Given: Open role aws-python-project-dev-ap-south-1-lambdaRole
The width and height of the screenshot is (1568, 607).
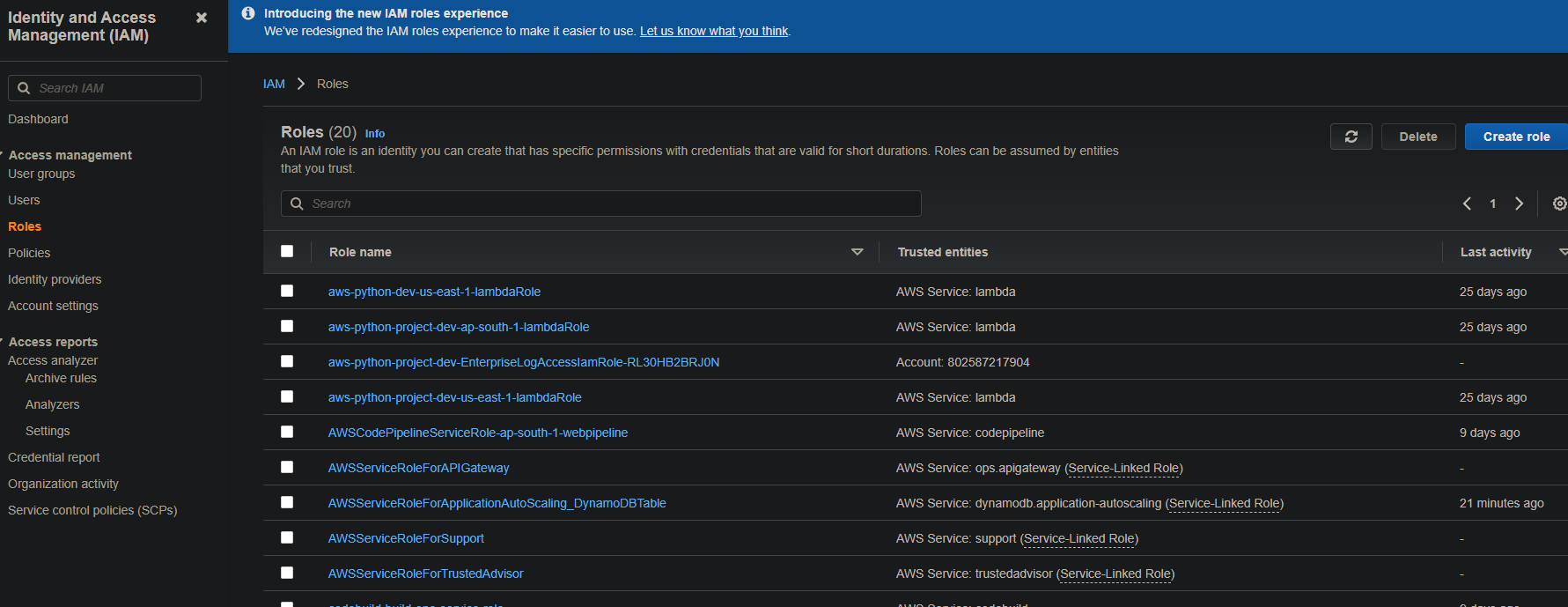Looking at the screenshot, I should pos(459,327).
